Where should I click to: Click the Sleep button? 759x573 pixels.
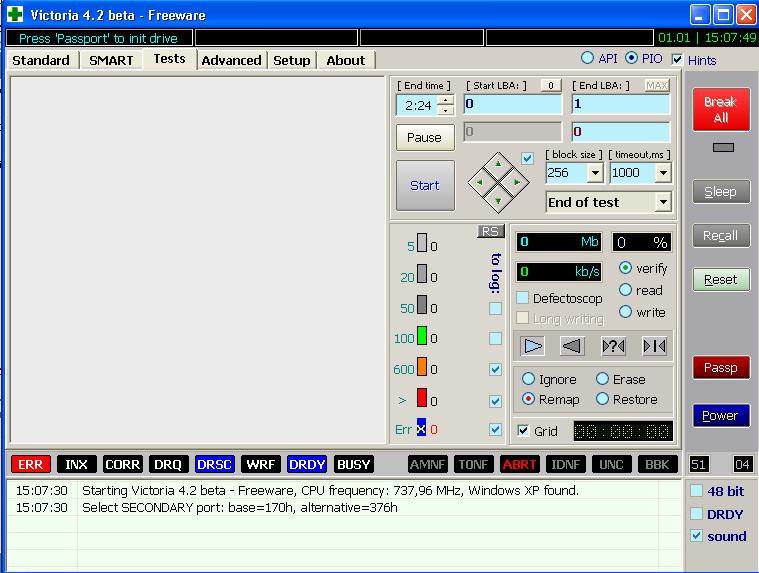tap(721, 192)
